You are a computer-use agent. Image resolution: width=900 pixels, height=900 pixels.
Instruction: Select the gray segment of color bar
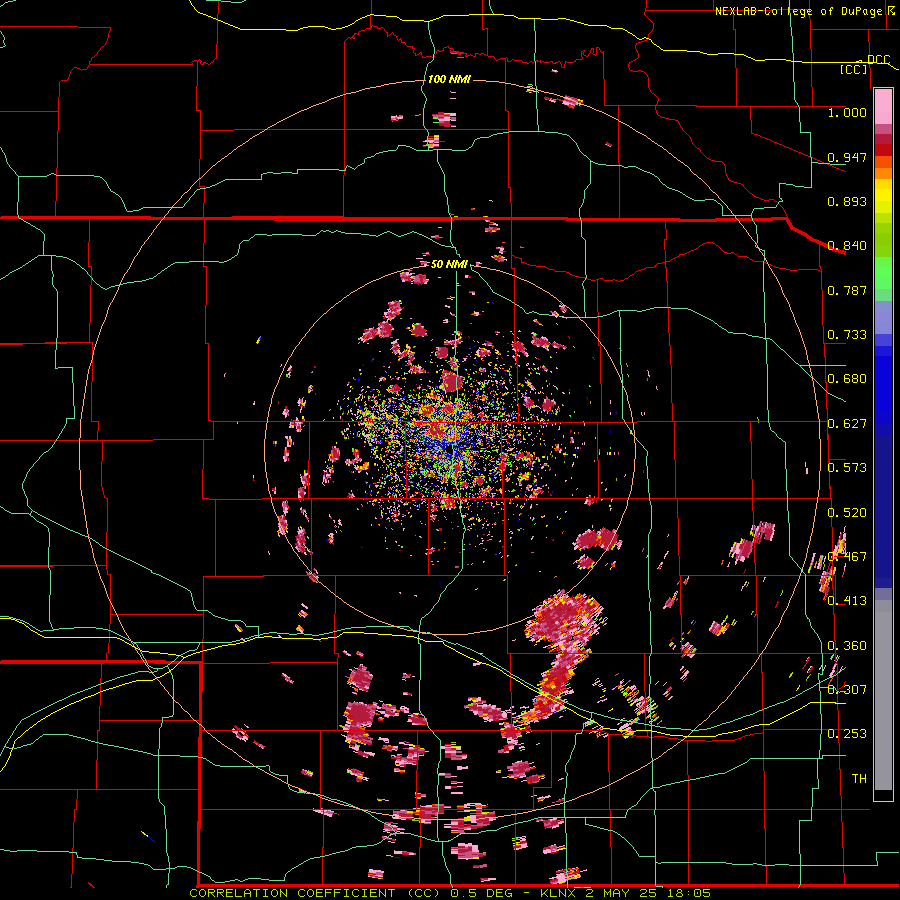[883, 695]
